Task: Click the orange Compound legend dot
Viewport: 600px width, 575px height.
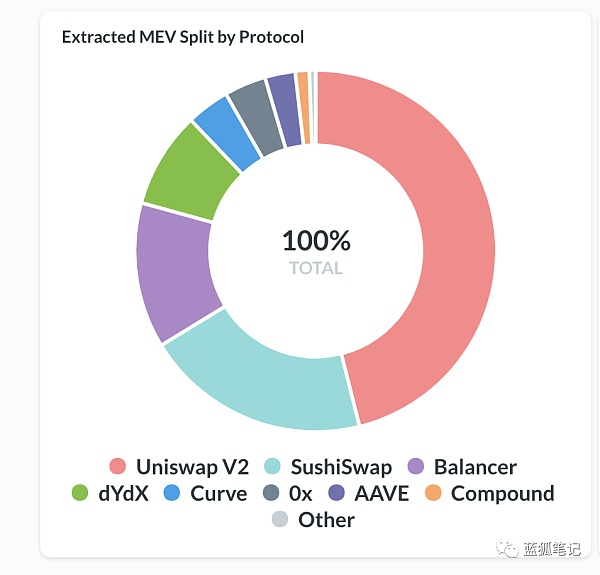Action: (433, 493)
